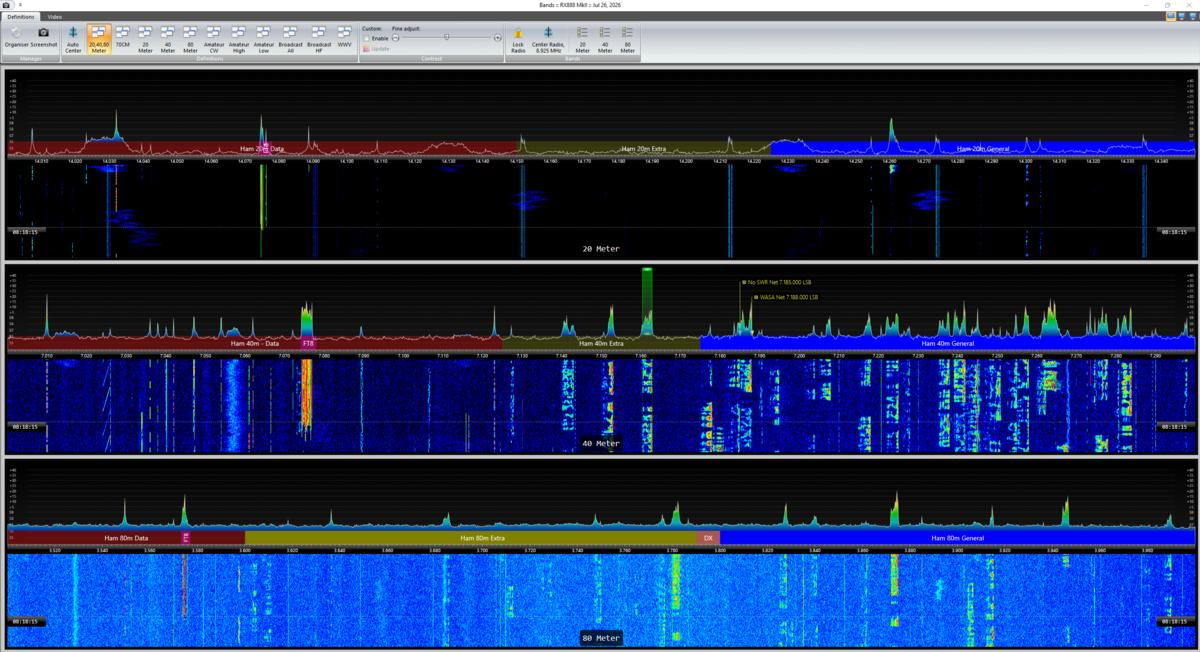This screenshot has width=1200, height=652.
Task: Click Center Radio, 8.925 MHz
Action: [x=548, y=39]
